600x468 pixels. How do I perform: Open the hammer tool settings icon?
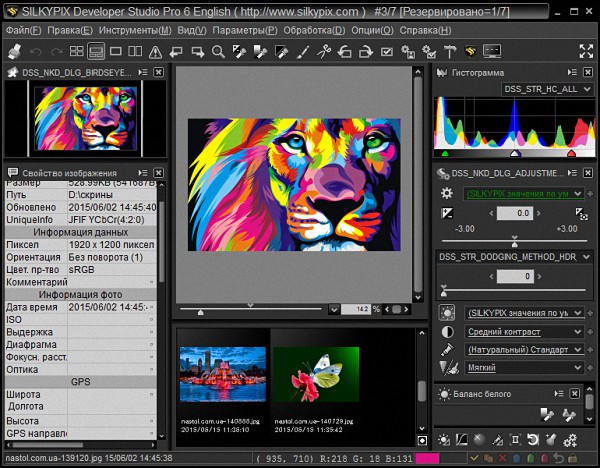point(450,52)
